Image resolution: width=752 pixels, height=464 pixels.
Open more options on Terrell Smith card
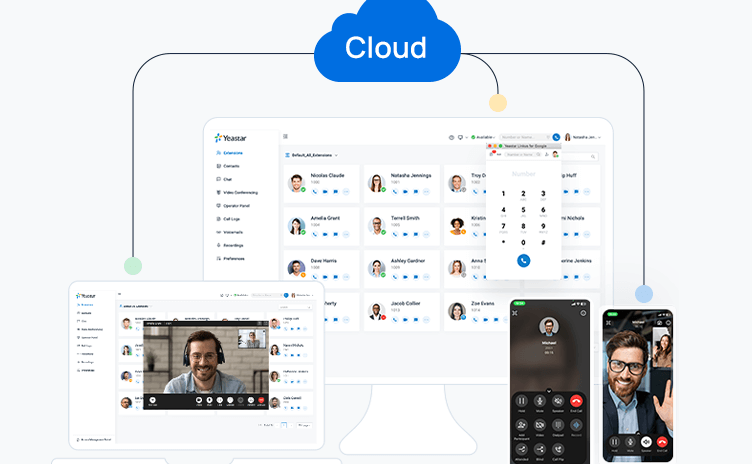426,234
